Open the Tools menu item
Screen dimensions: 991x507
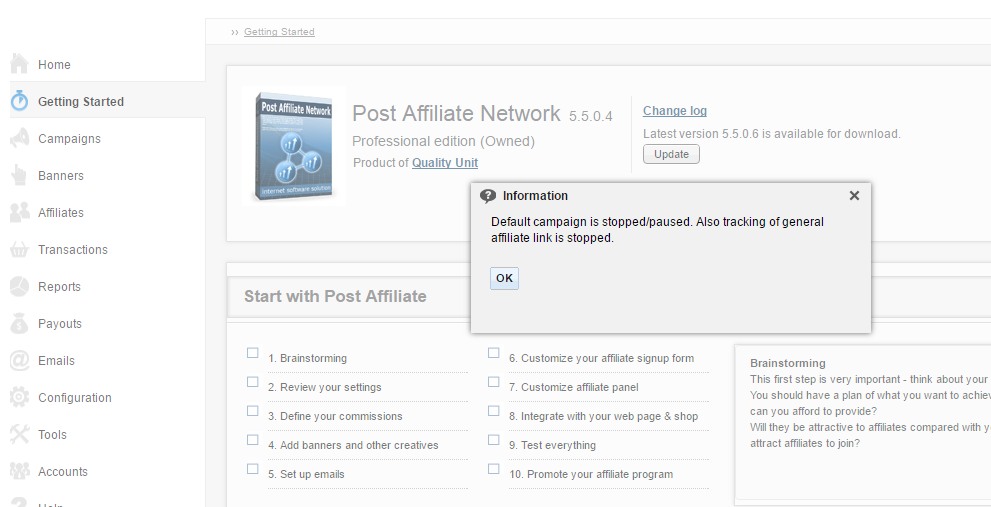(52, 434)
